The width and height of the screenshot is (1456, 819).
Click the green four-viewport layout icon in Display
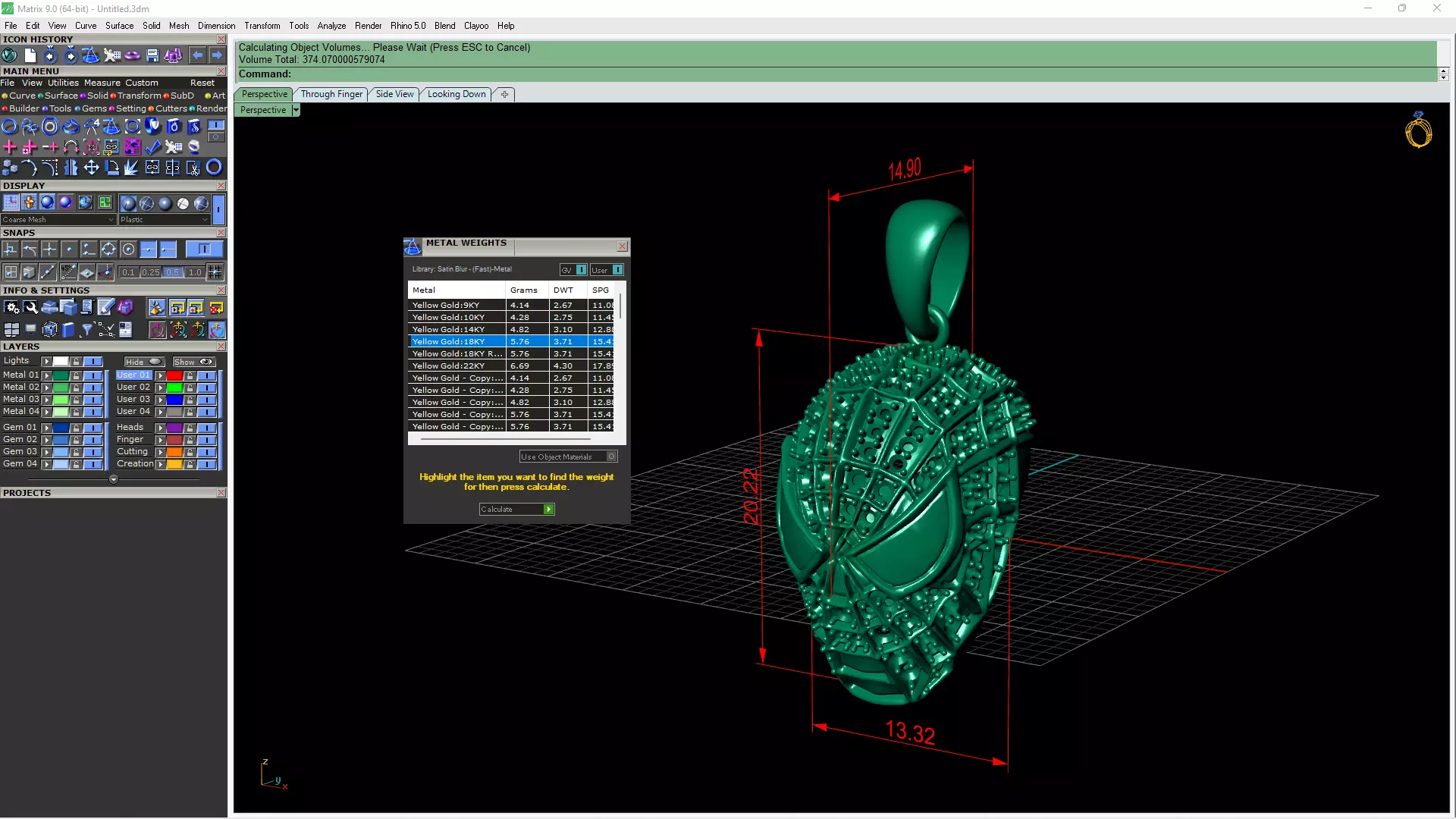click(105, 202)
